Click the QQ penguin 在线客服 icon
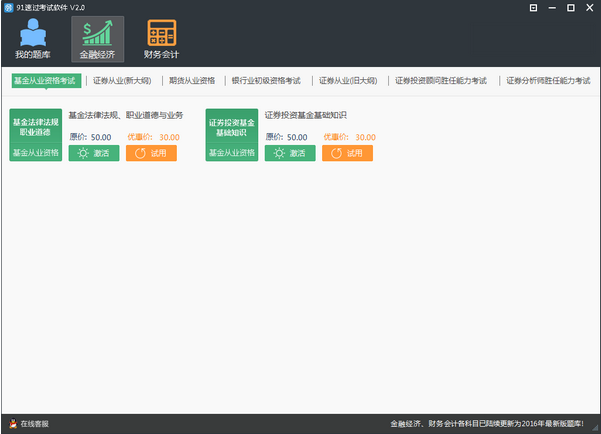This screenshot has height=434, width=601. [13, 423]
